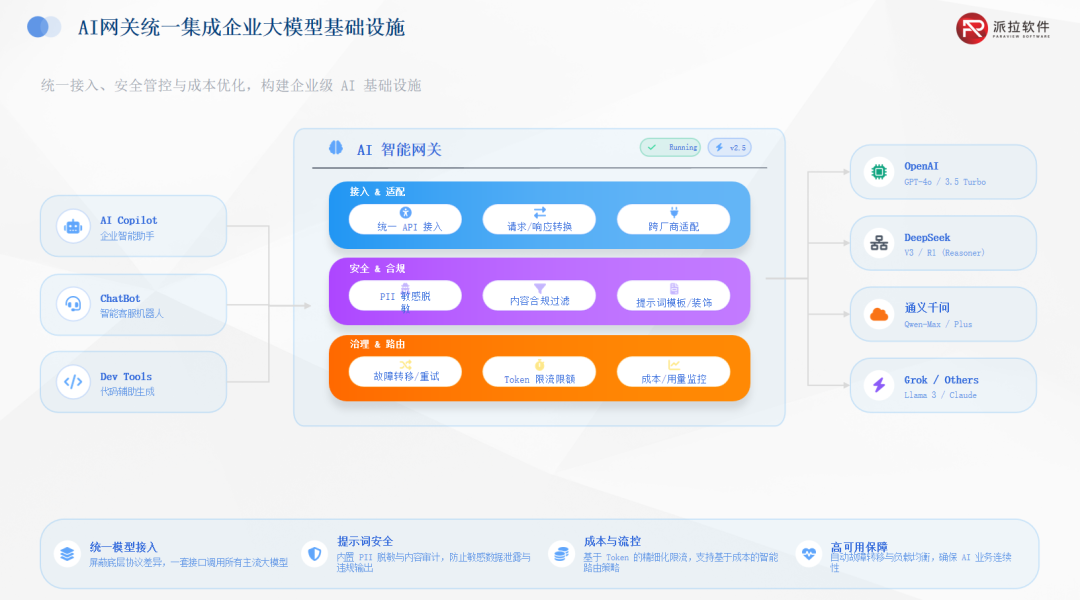Click the 治理 & 路由 section header
This screenshot has height=600, width=1080.
click(377, 344)
